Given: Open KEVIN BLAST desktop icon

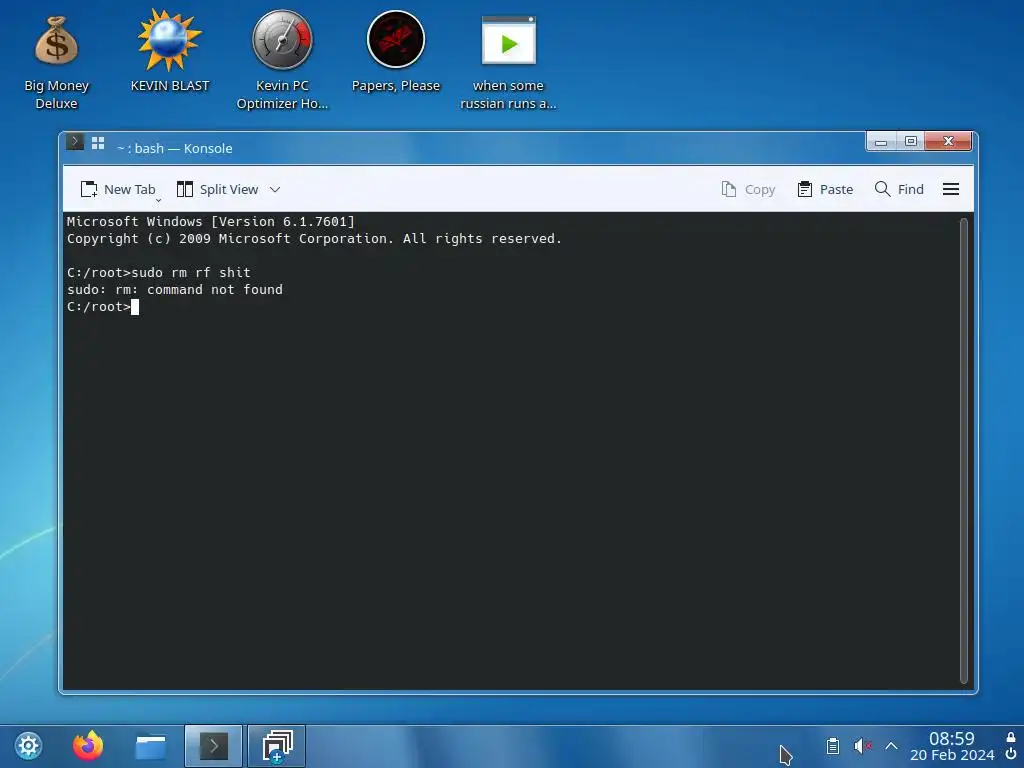Looking at the screenshot, I should coord(170,52).
